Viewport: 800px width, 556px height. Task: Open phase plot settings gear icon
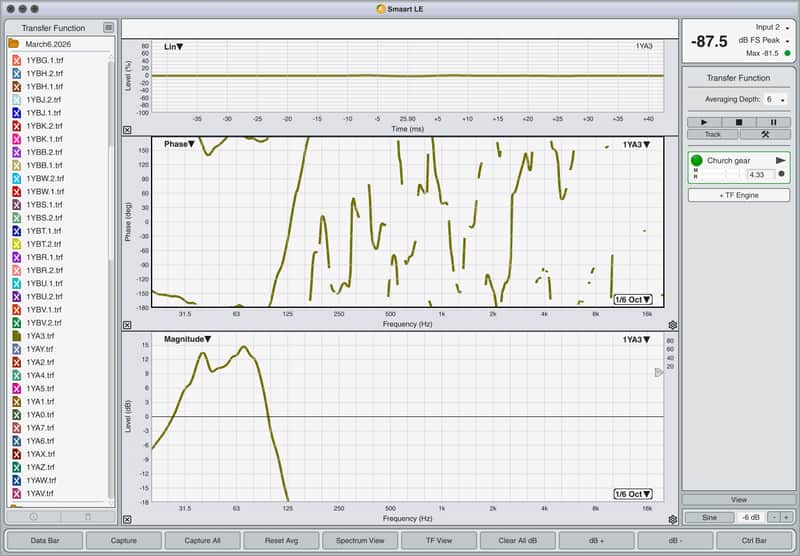672,325
